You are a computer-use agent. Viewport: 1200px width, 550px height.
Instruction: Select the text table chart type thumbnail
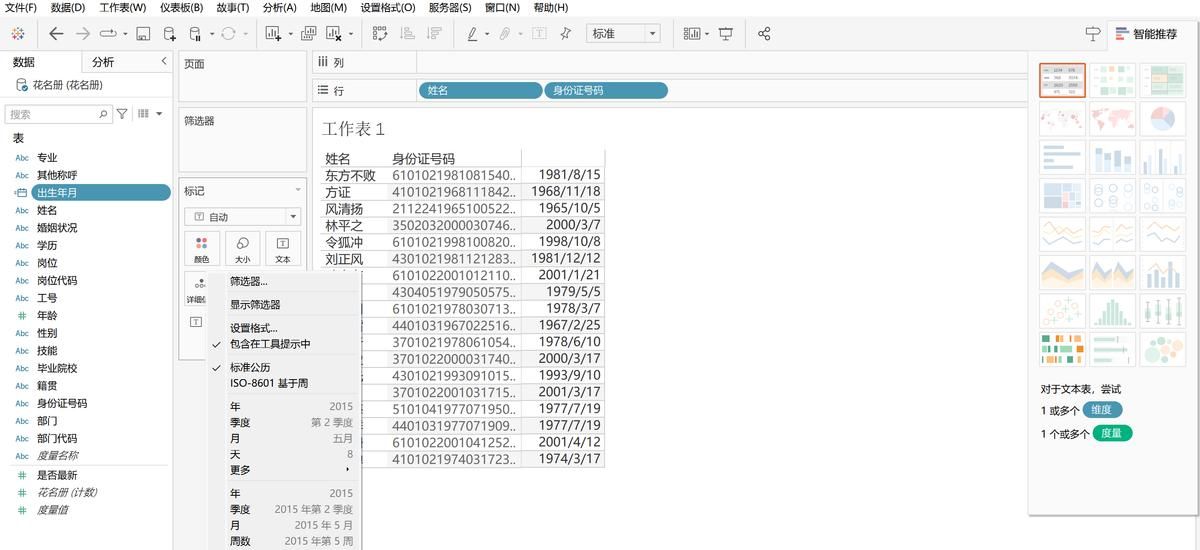point(1062,80)
